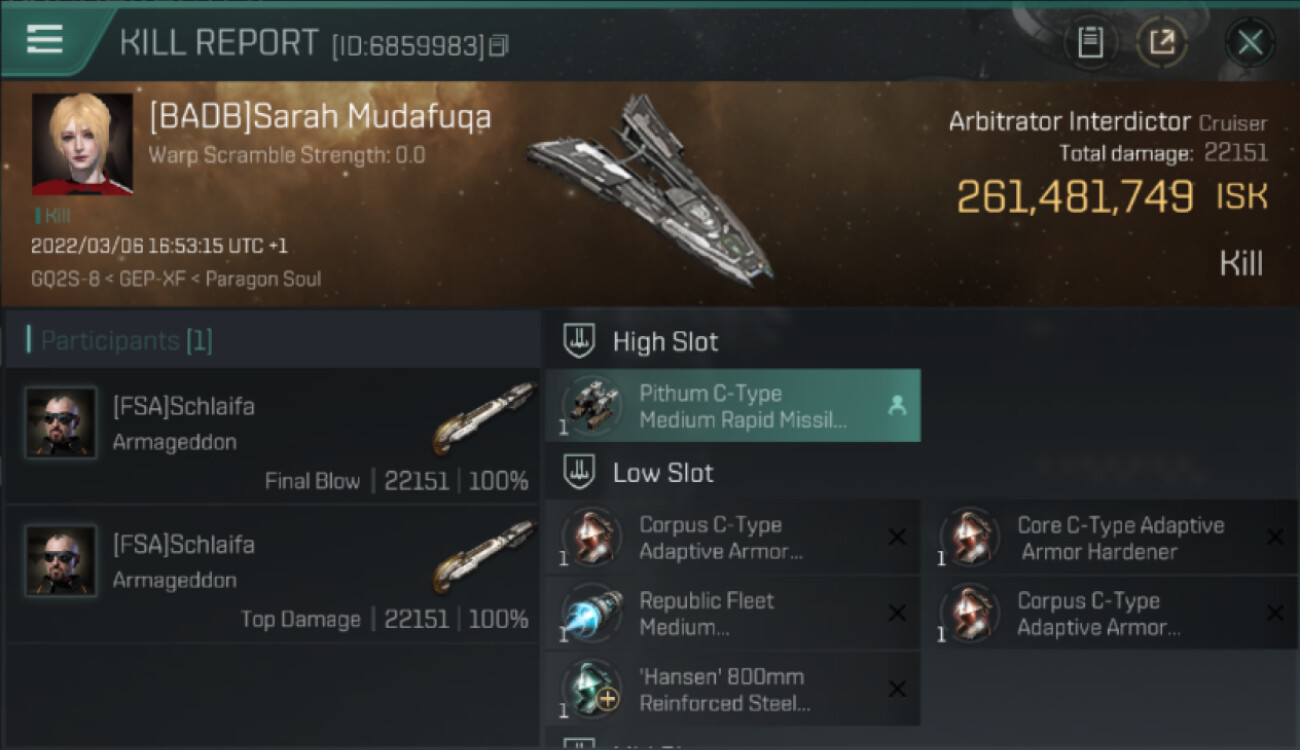Image resolution: width=1300 pixels, height=750 pixels.
Task: Copy the kill report ID
Action: pos(499,45)
